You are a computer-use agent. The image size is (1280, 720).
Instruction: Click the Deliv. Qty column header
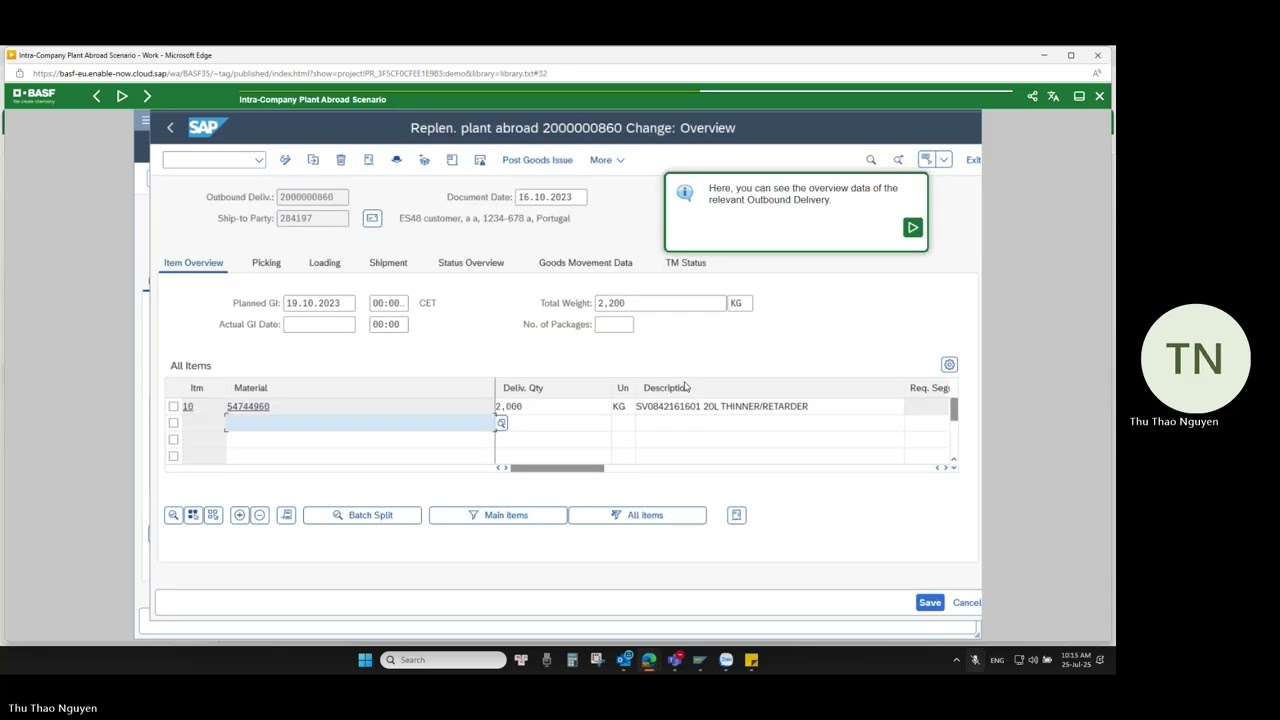(x=523, y=388)
